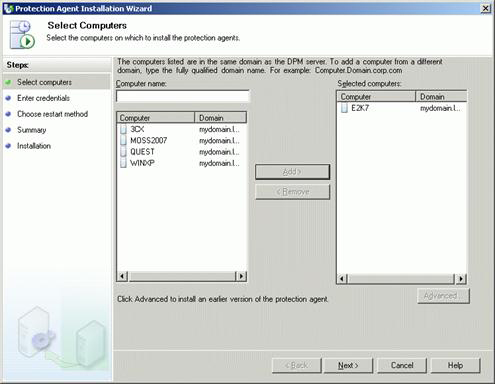The image size is (495, 384).
Task: Click the selected computers horizontal scrollbar track
Action: pyautogui.click(x=402, y=278)
